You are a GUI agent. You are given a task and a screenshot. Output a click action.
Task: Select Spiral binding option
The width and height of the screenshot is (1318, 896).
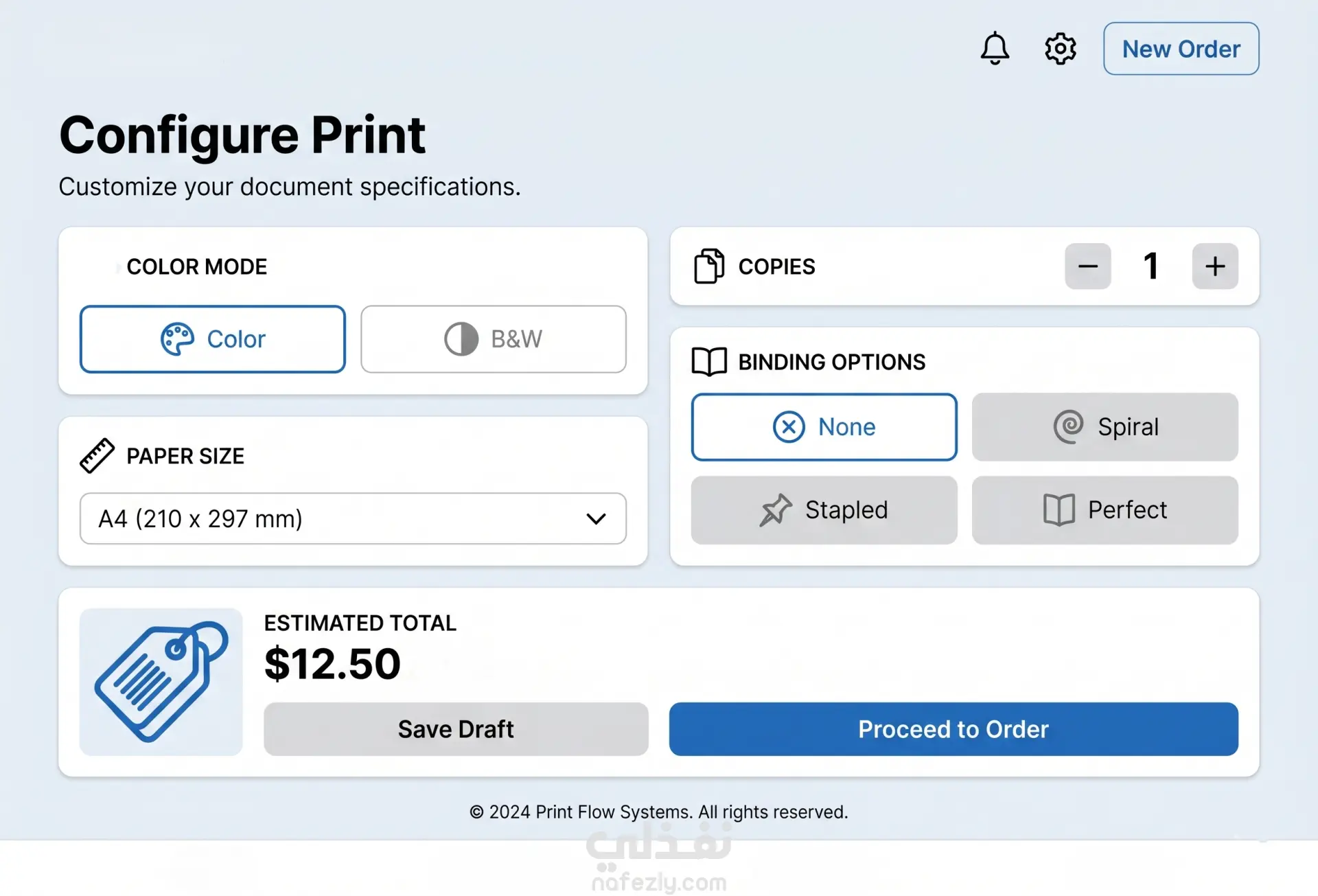tap(1105, 427)
